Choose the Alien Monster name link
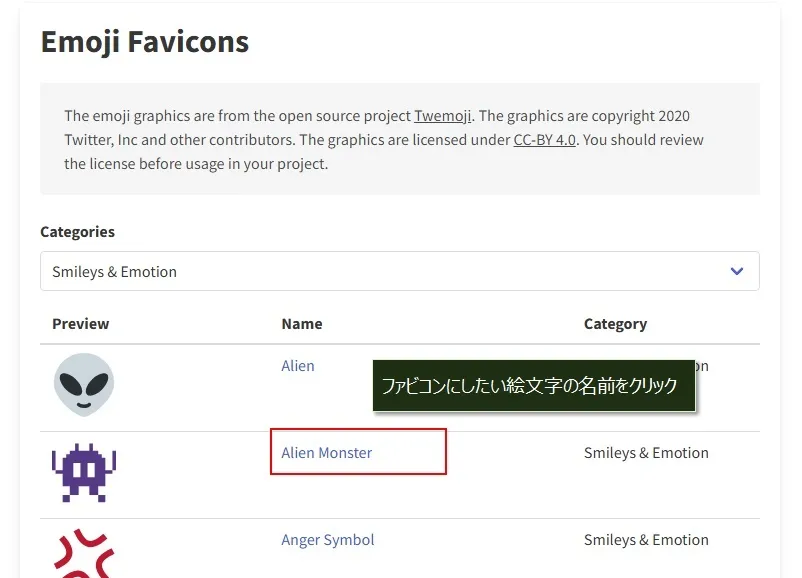 tap(327, 453)
